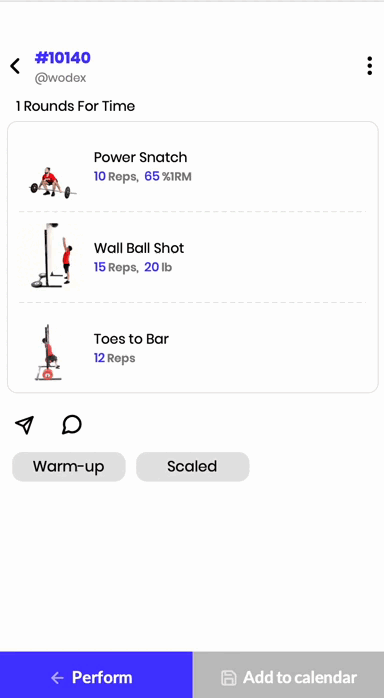Open comments via speech bubble icon

click(x=72, y=425)
